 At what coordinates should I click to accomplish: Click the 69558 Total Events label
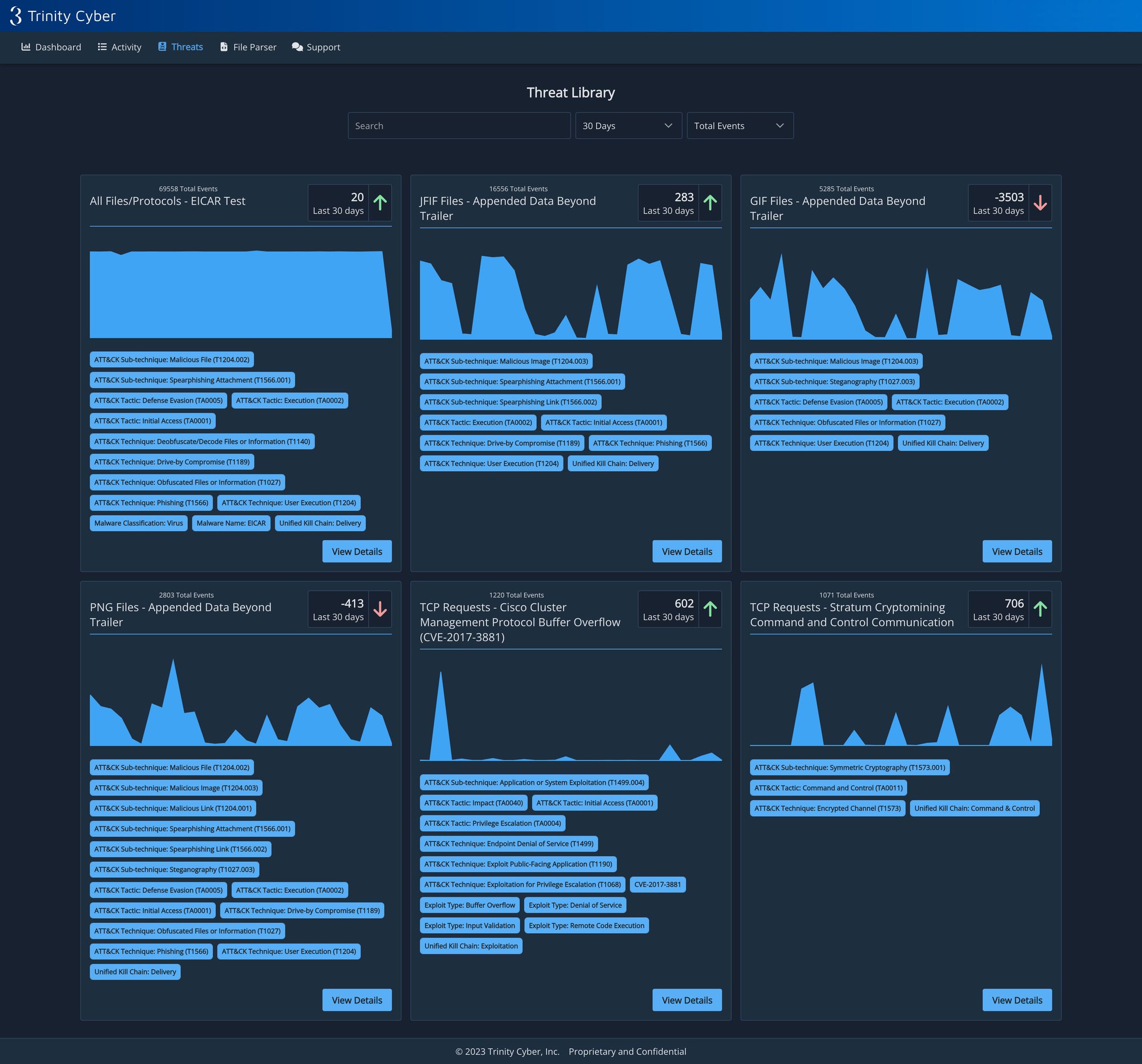tap(188, 188)
